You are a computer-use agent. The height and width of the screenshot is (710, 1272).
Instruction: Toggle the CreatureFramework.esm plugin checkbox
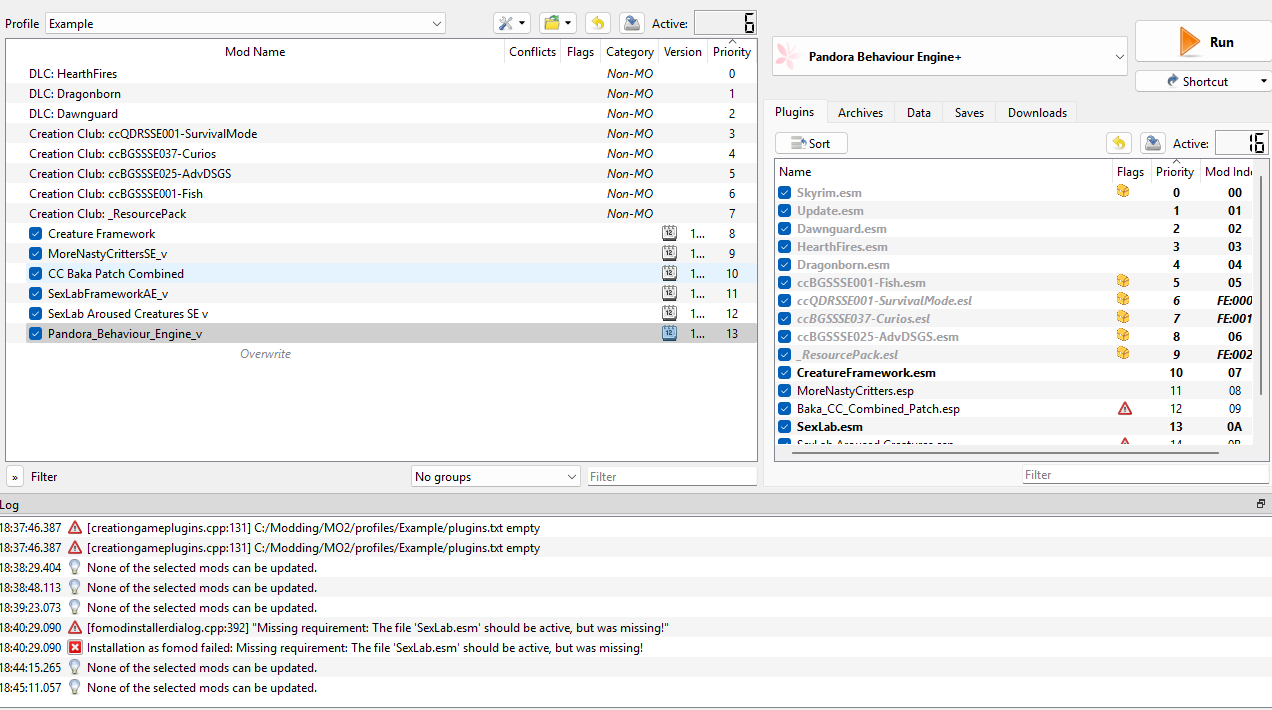click(x=785, y=372)
